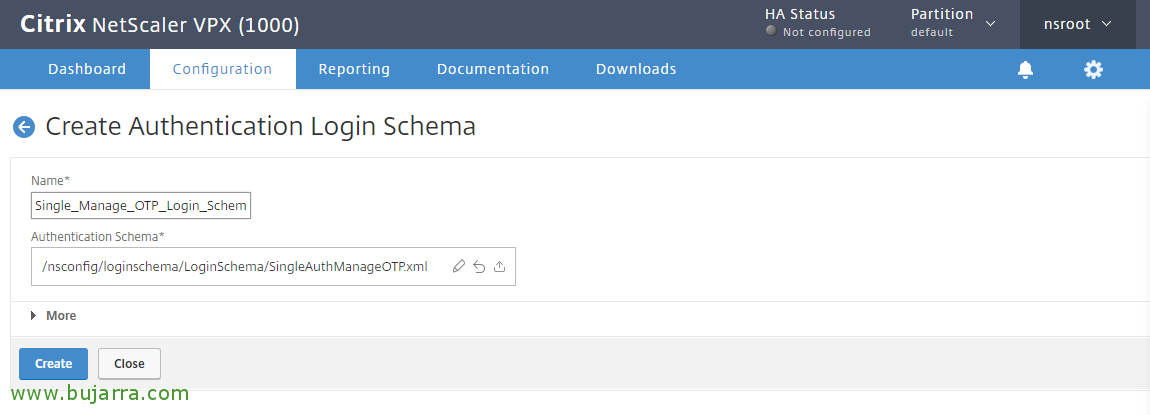This screenshot has width=1150, height=415.
Task: Open the nsroot user menu
Action: tap(1077, 24)
